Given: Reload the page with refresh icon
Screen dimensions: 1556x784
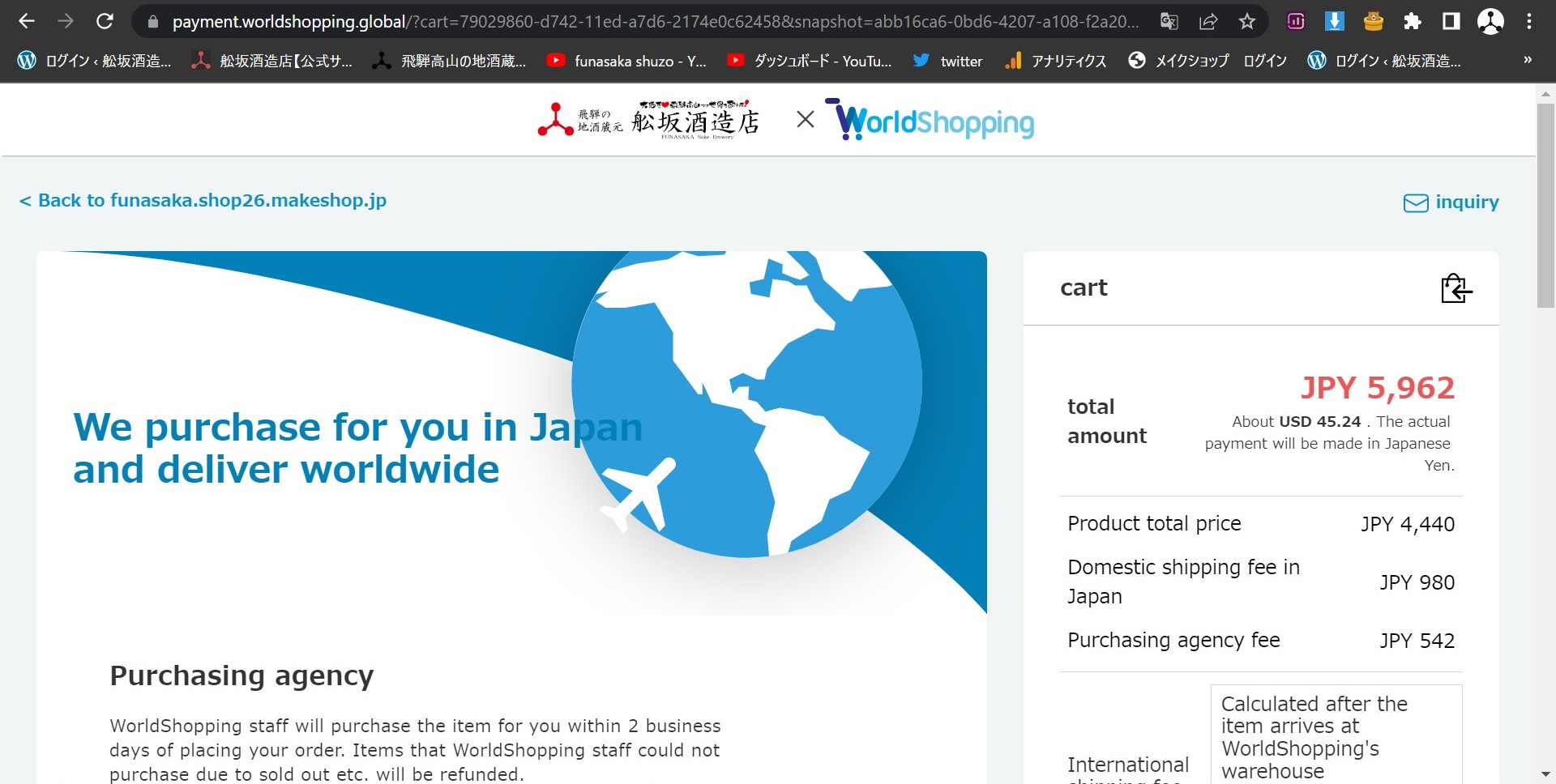Looking at the screenshot, I should pos(105,21).
